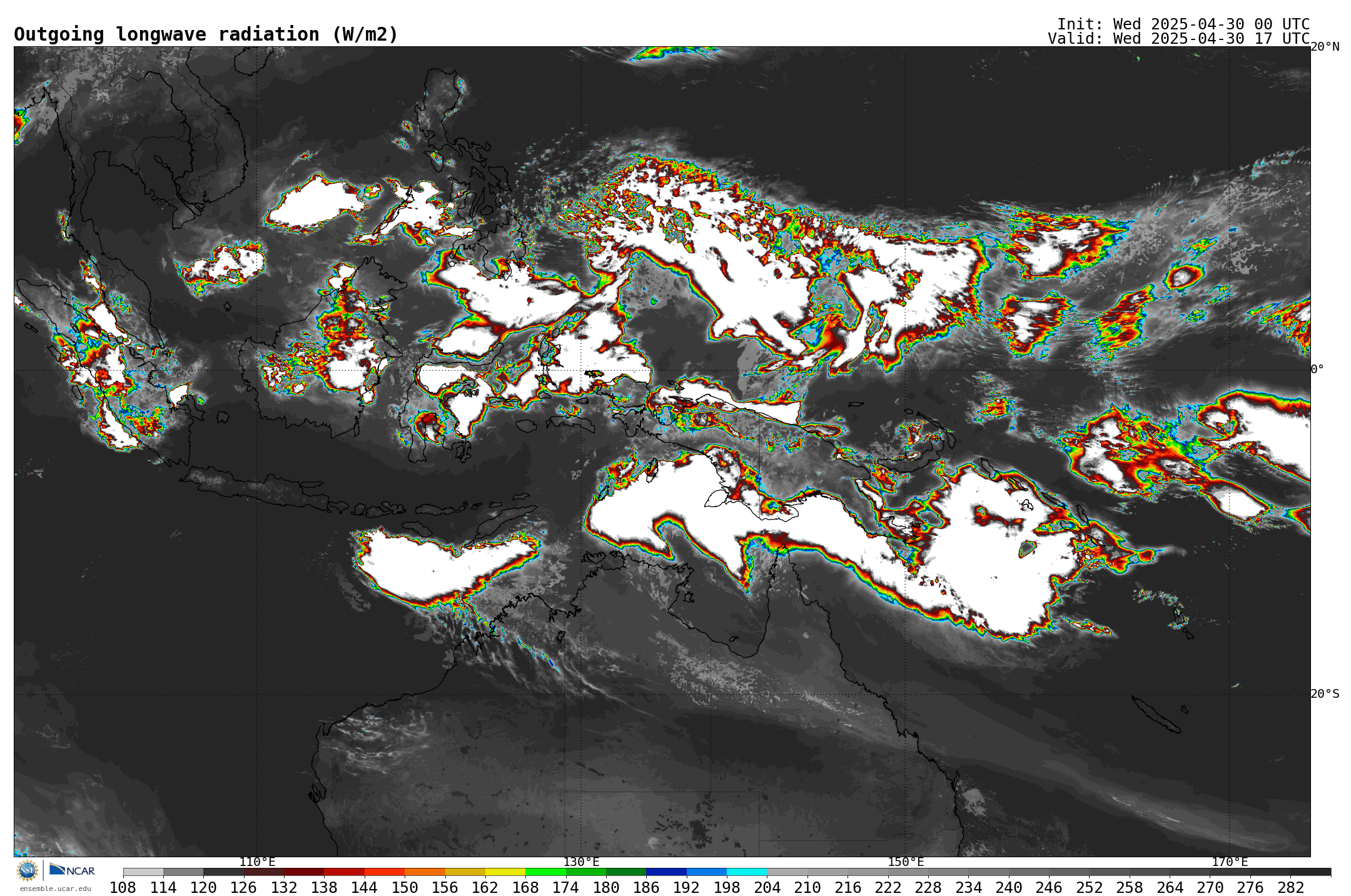Image resolution: width=1351 pixels, height=896 pixels.
Task: Click the 192 colorbar value
Action: pos(687,888)
